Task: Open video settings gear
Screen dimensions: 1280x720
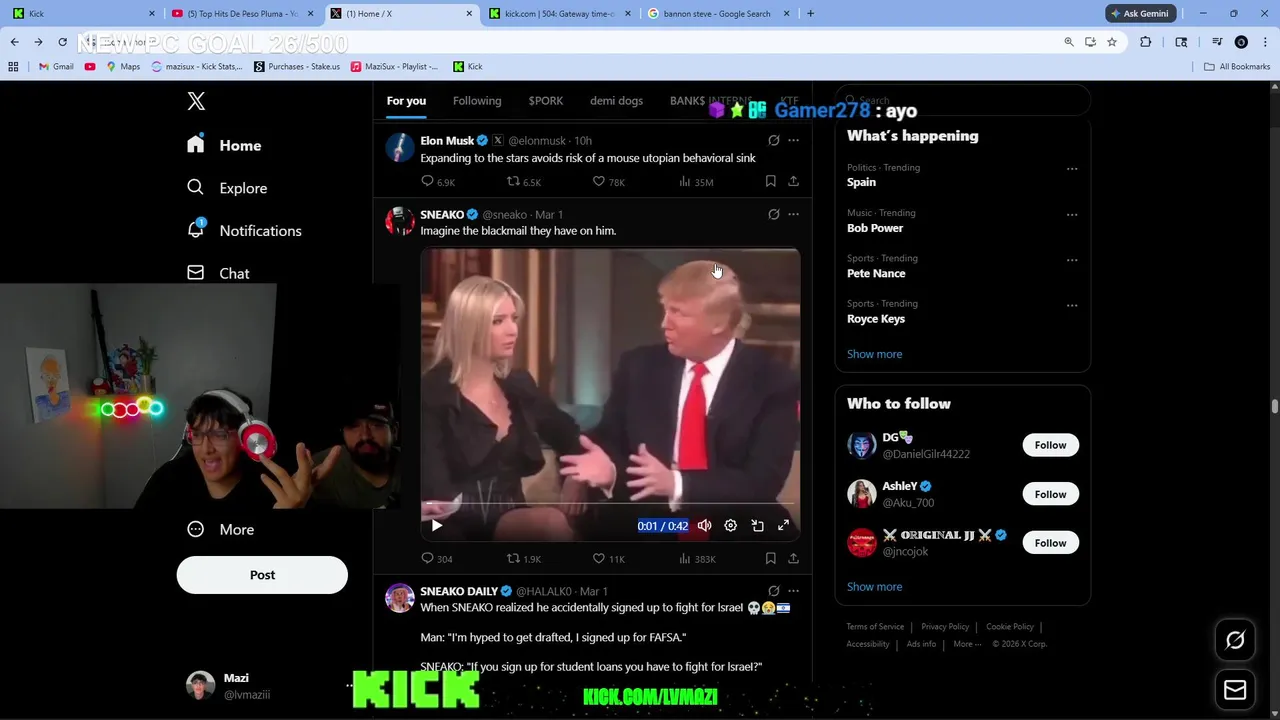Action: click(730, 525)
